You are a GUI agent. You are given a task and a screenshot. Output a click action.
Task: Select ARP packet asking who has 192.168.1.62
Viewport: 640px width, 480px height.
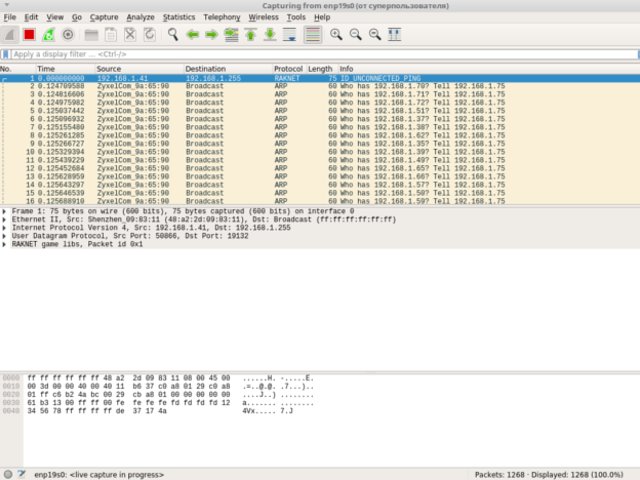coord(320,136)
